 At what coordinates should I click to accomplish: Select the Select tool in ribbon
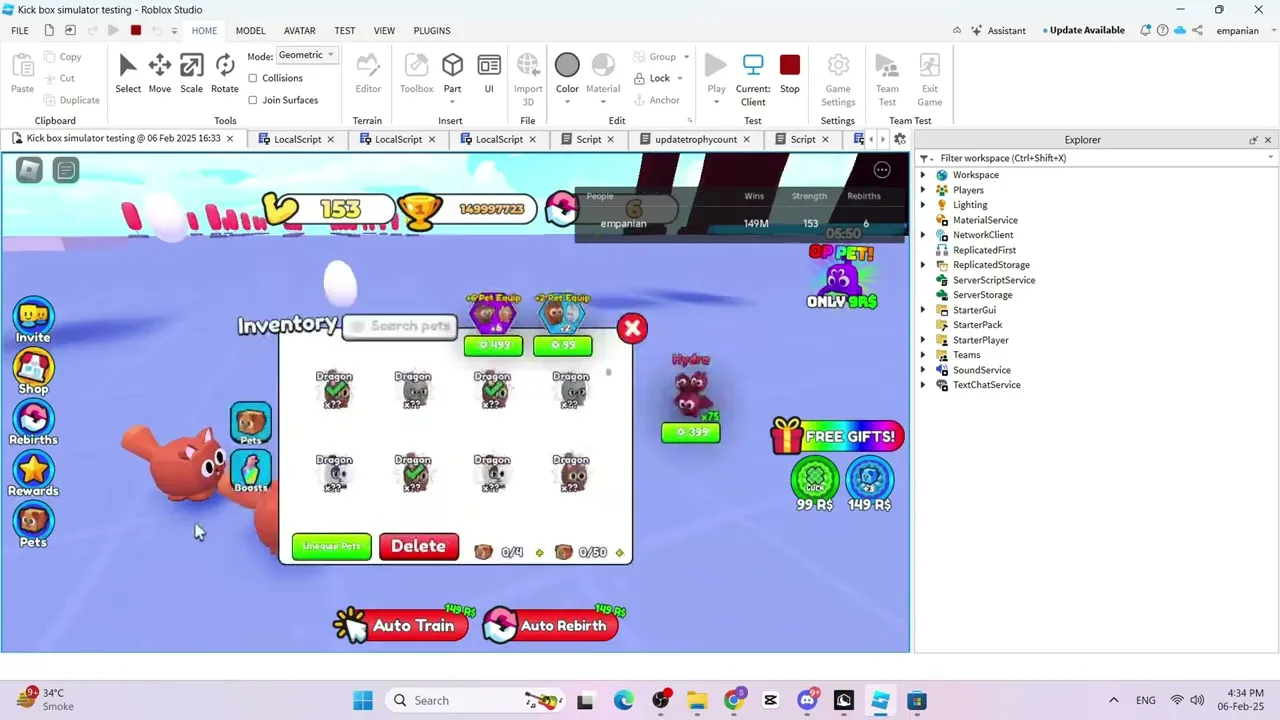click(x=128, y=74)
